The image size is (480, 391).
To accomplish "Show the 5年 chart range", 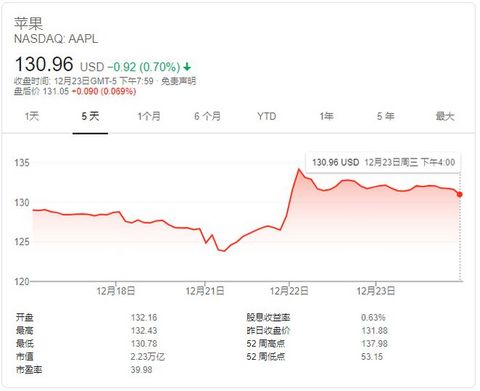I will pyautogui.click(x=386, y=116).
